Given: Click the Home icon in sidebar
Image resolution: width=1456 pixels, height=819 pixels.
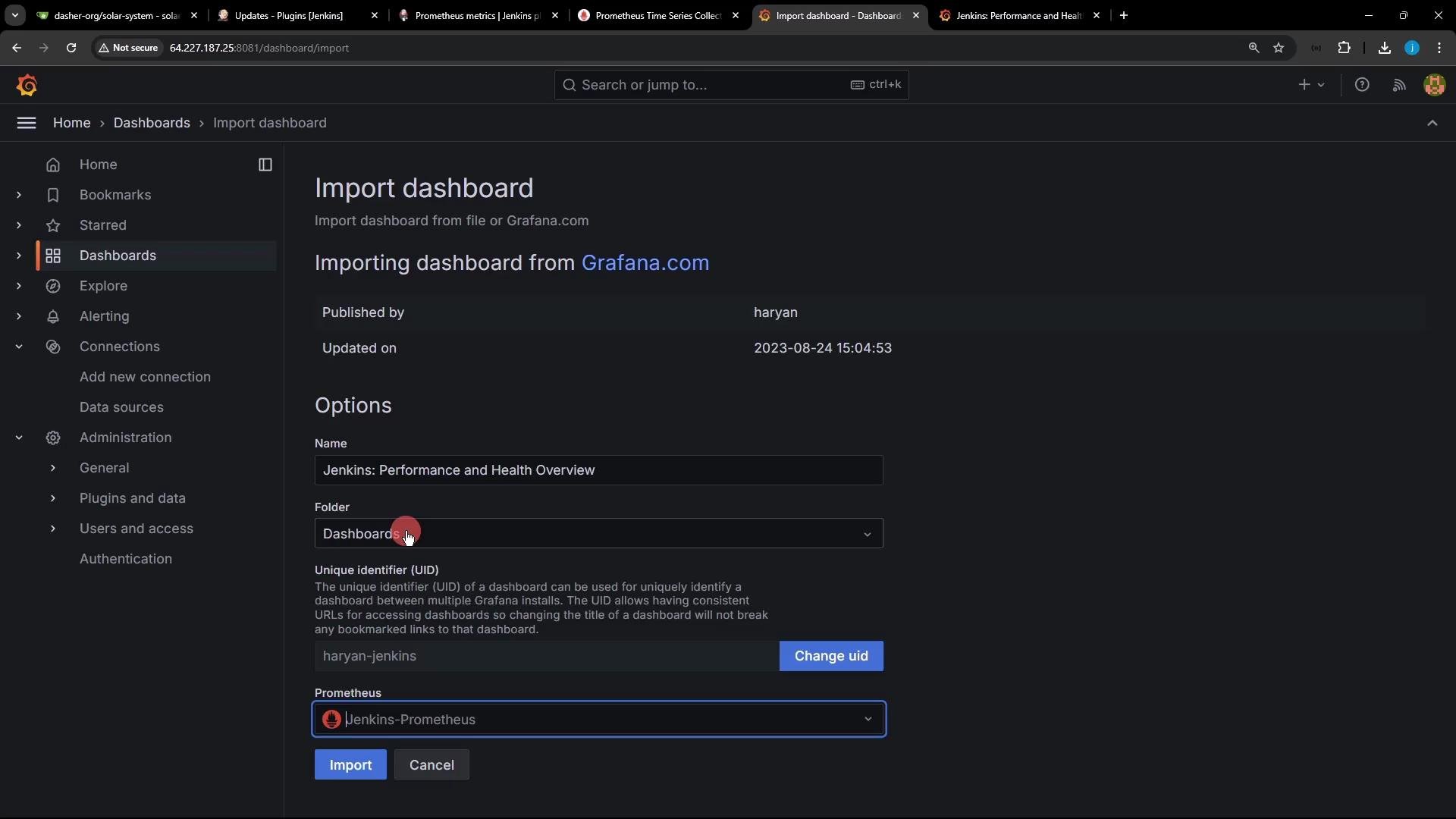Looking at the screenshot, I should pyautogui.click(x=53, y=165).
